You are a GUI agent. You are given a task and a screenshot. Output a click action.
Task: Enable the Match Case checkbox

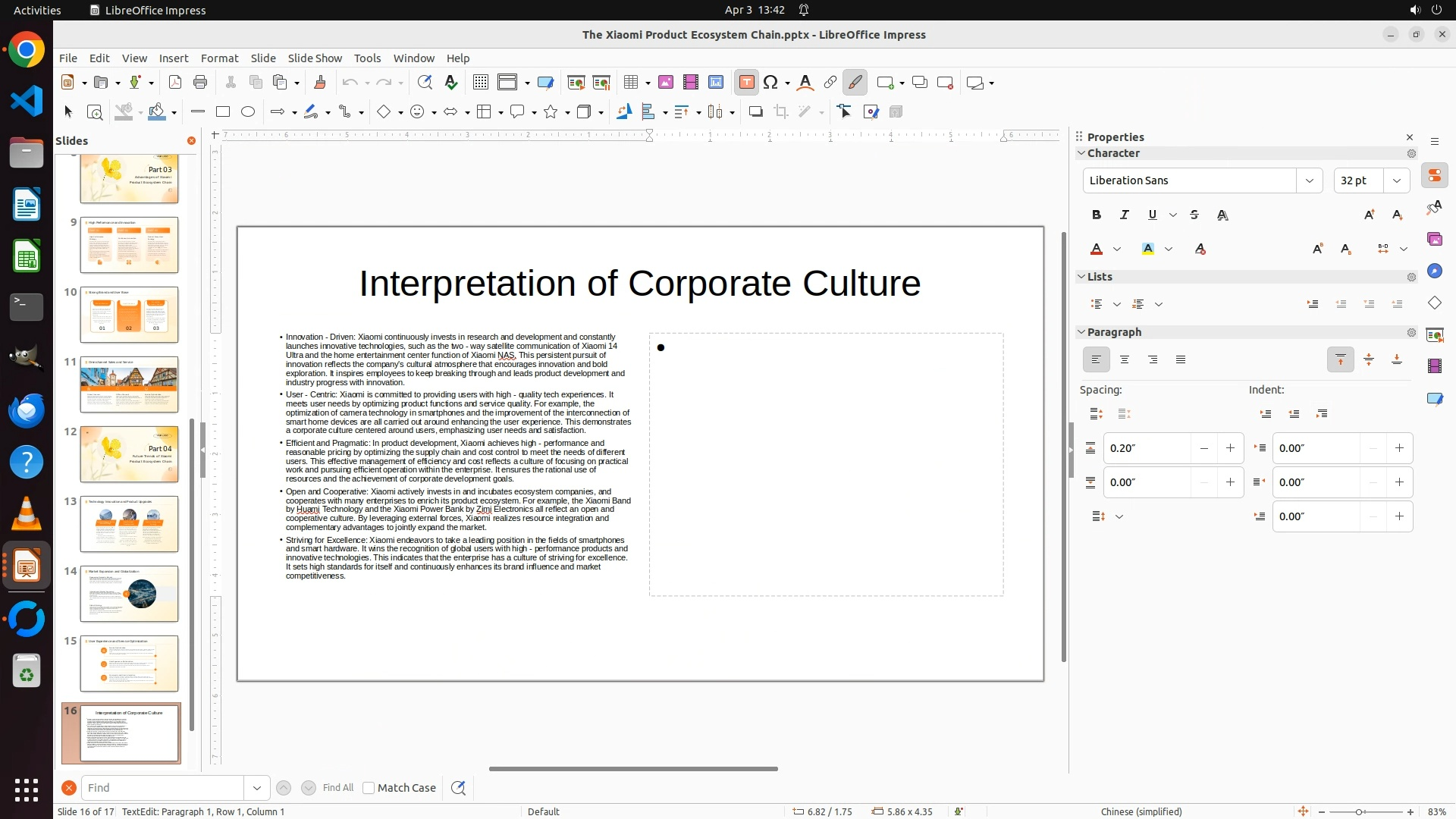coord(369,788)
